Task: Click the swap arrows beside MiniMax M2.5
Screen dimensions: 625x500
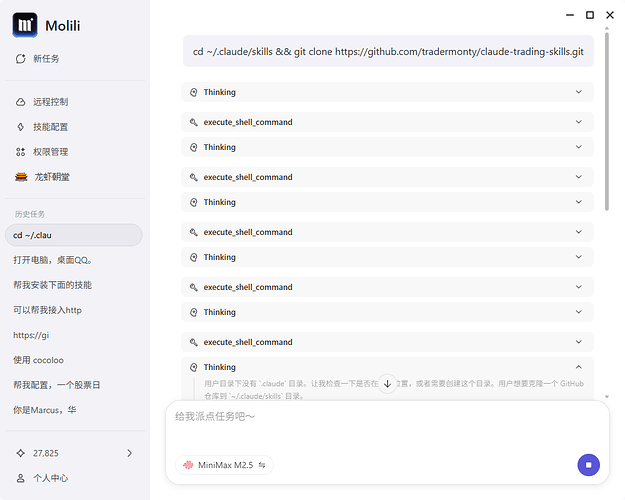Action: [x=262, y=465]
